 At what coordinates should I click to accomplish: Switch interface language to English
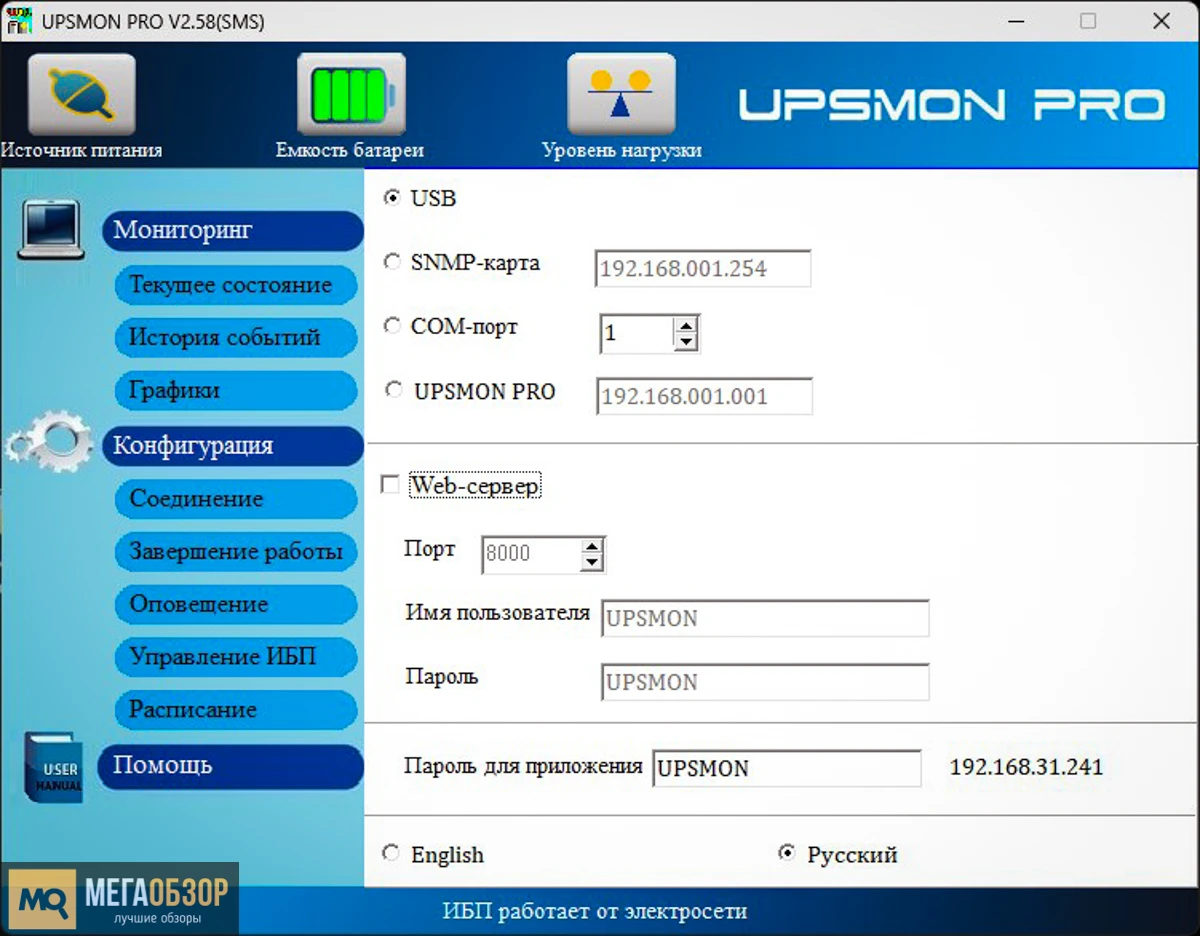391,854
